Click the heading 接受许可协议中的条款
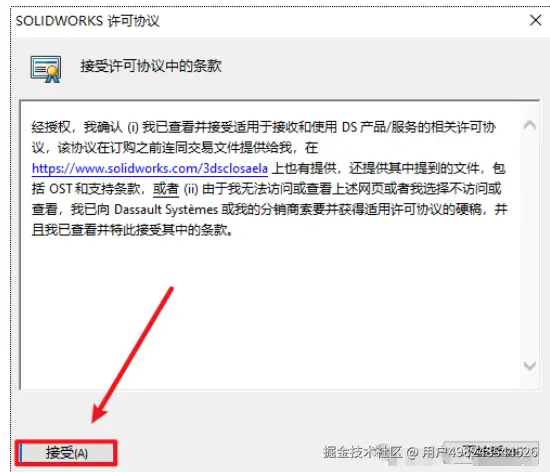 [x=151, y=66]
